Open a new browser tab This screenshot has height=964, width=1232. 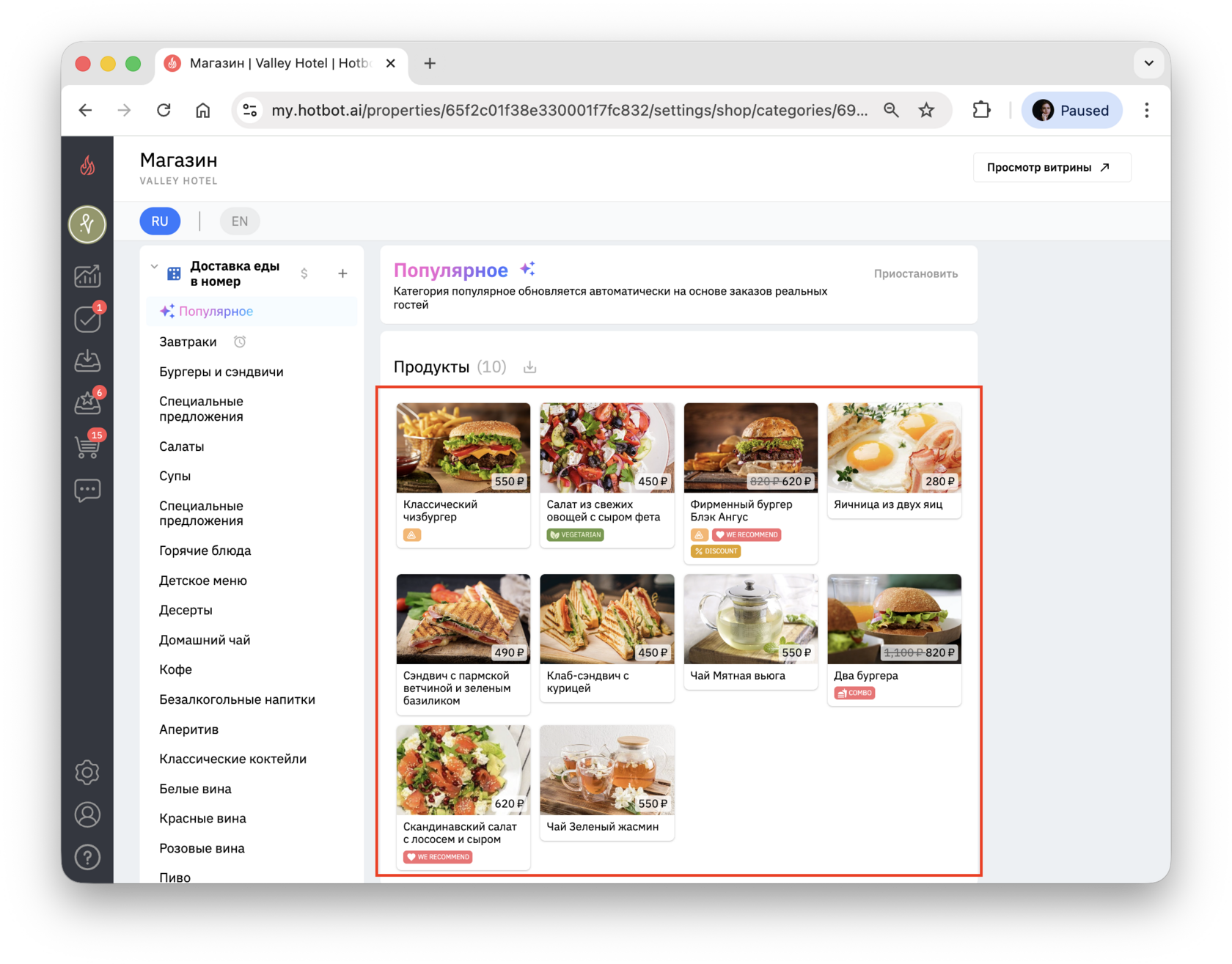pyautogui.click(x=430, y=64)
